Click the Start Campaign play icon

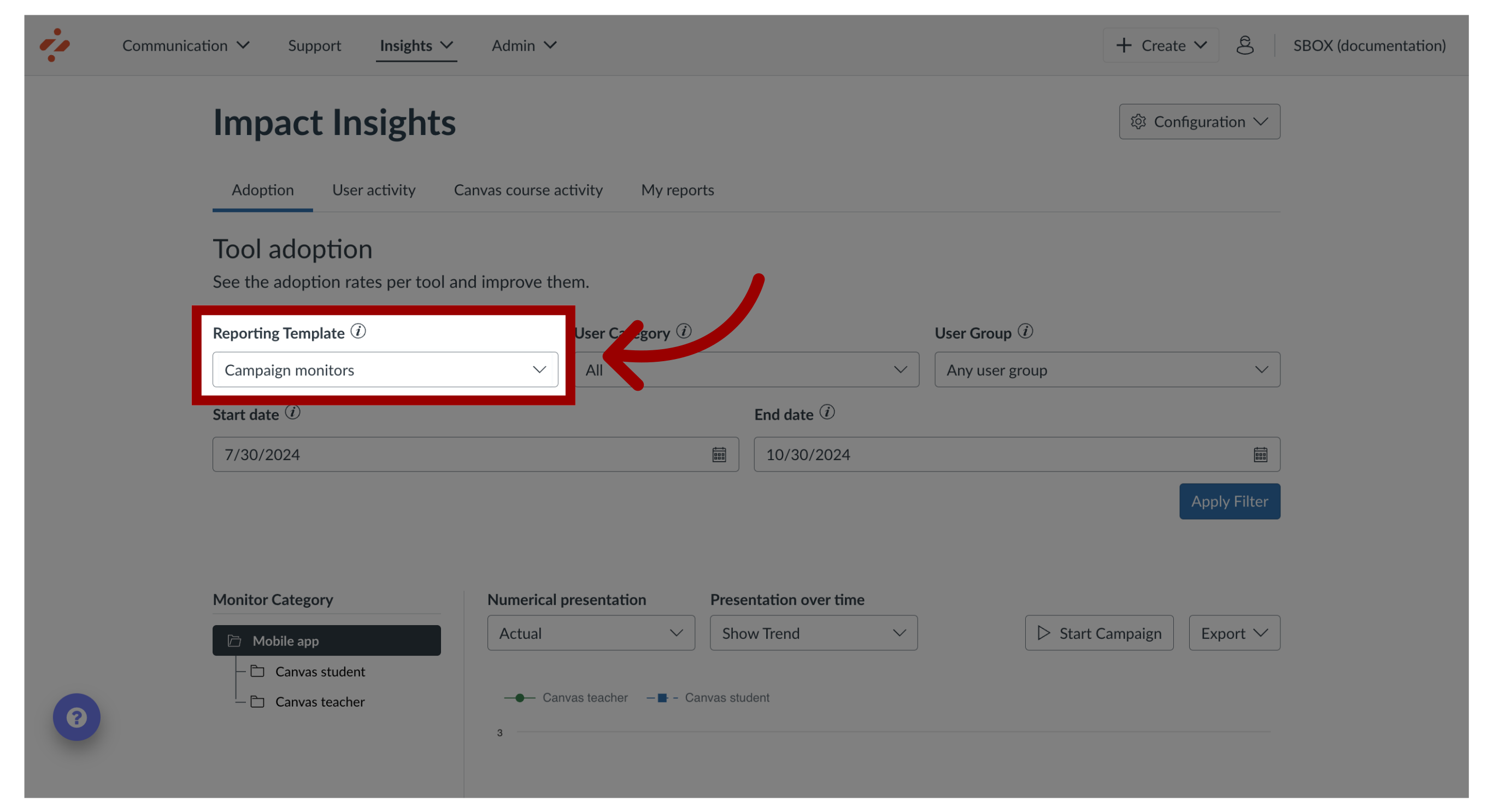1044,632
